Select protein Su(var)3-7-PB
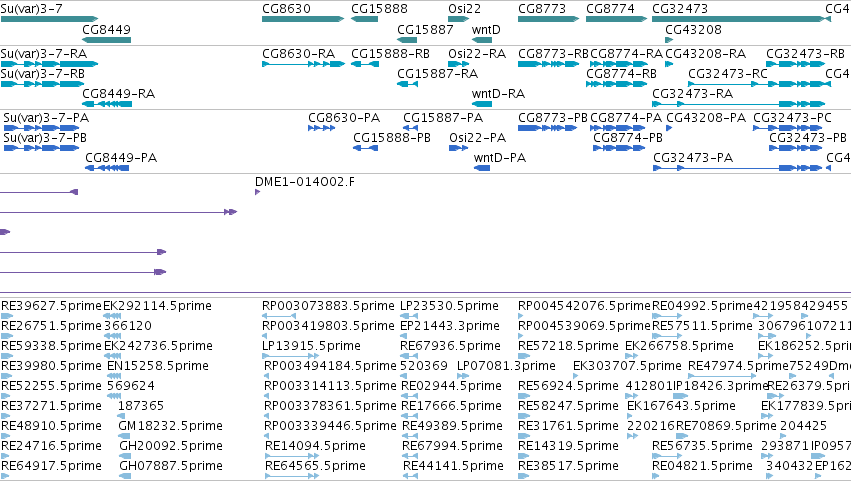 point(45,138)
